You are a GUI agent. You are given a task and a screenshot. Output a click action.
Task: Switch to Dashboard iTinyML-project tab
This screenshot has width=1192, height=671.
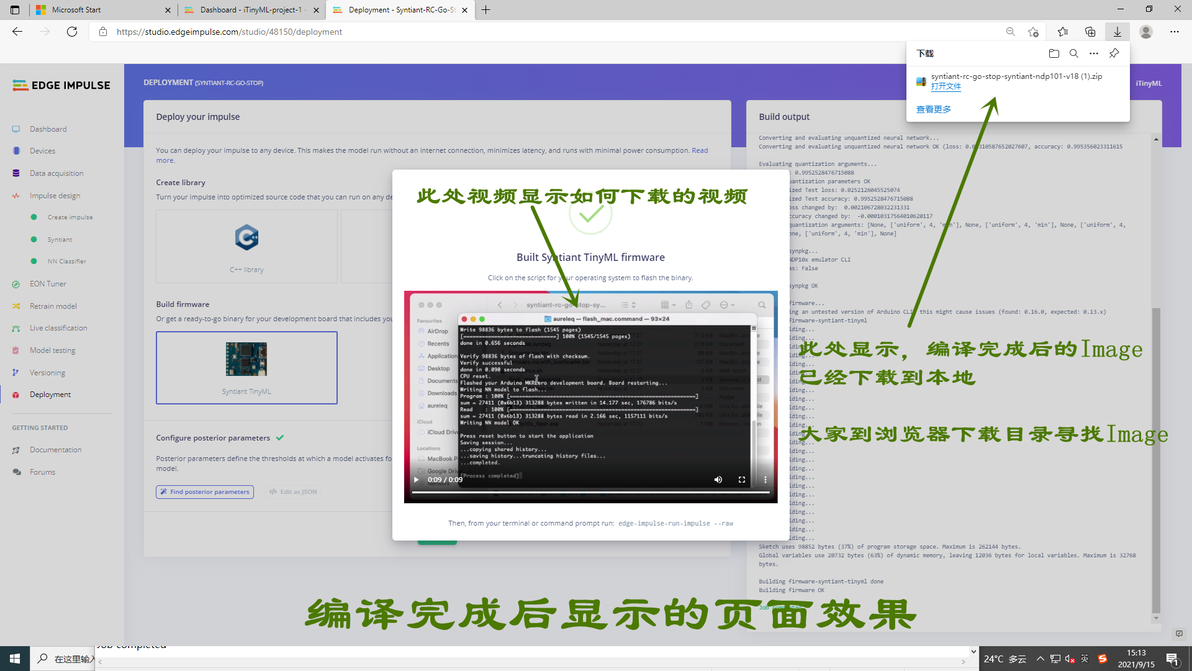[253, 10]
